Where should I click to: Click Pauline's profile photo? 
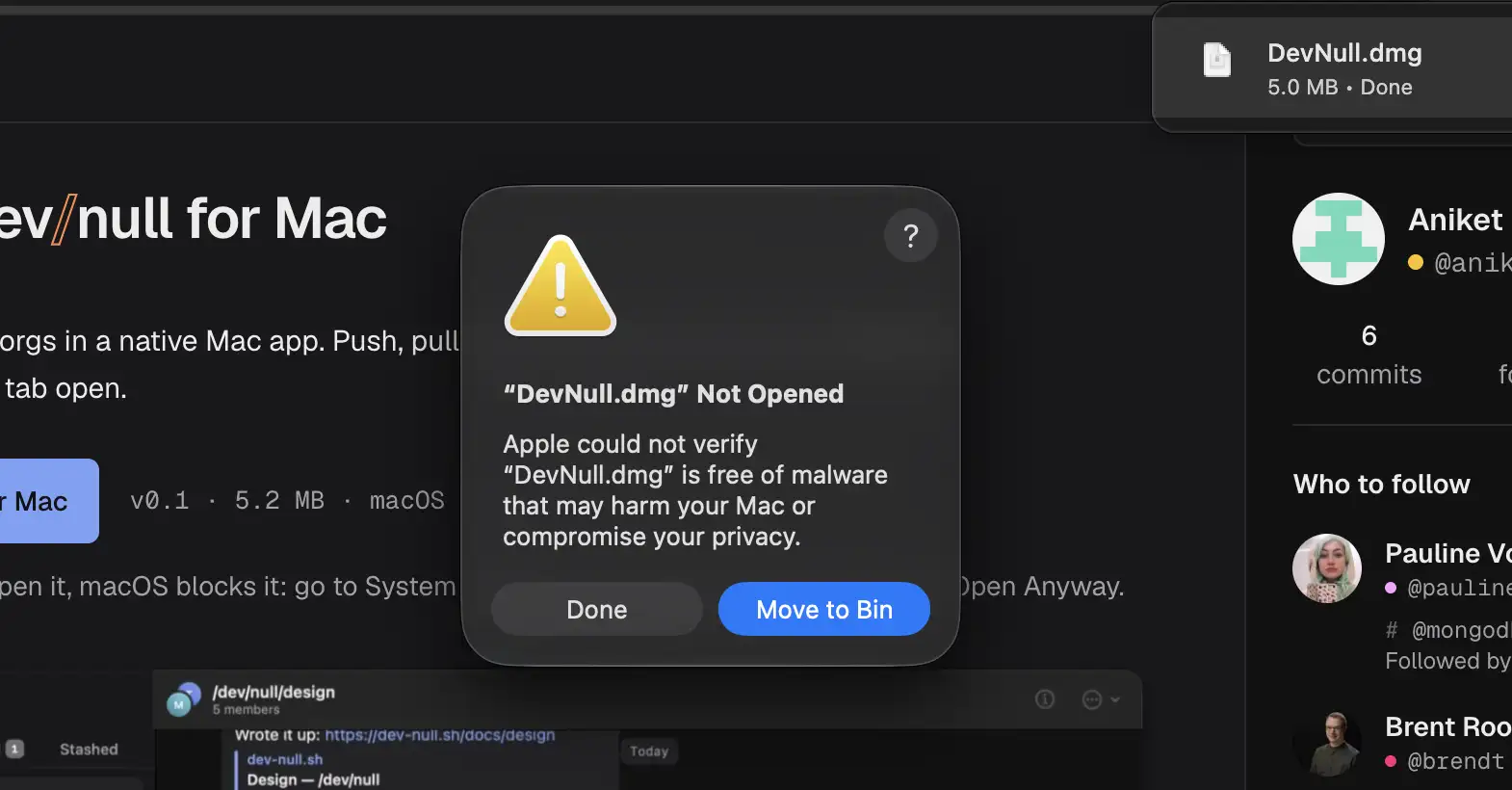tap(1327, 568)
